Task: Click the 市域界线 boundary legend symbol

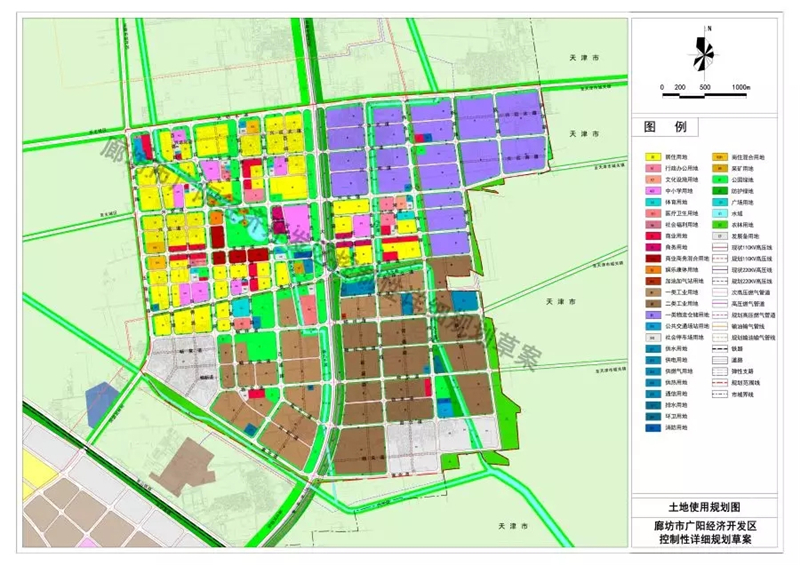Action: coord(721,395)
